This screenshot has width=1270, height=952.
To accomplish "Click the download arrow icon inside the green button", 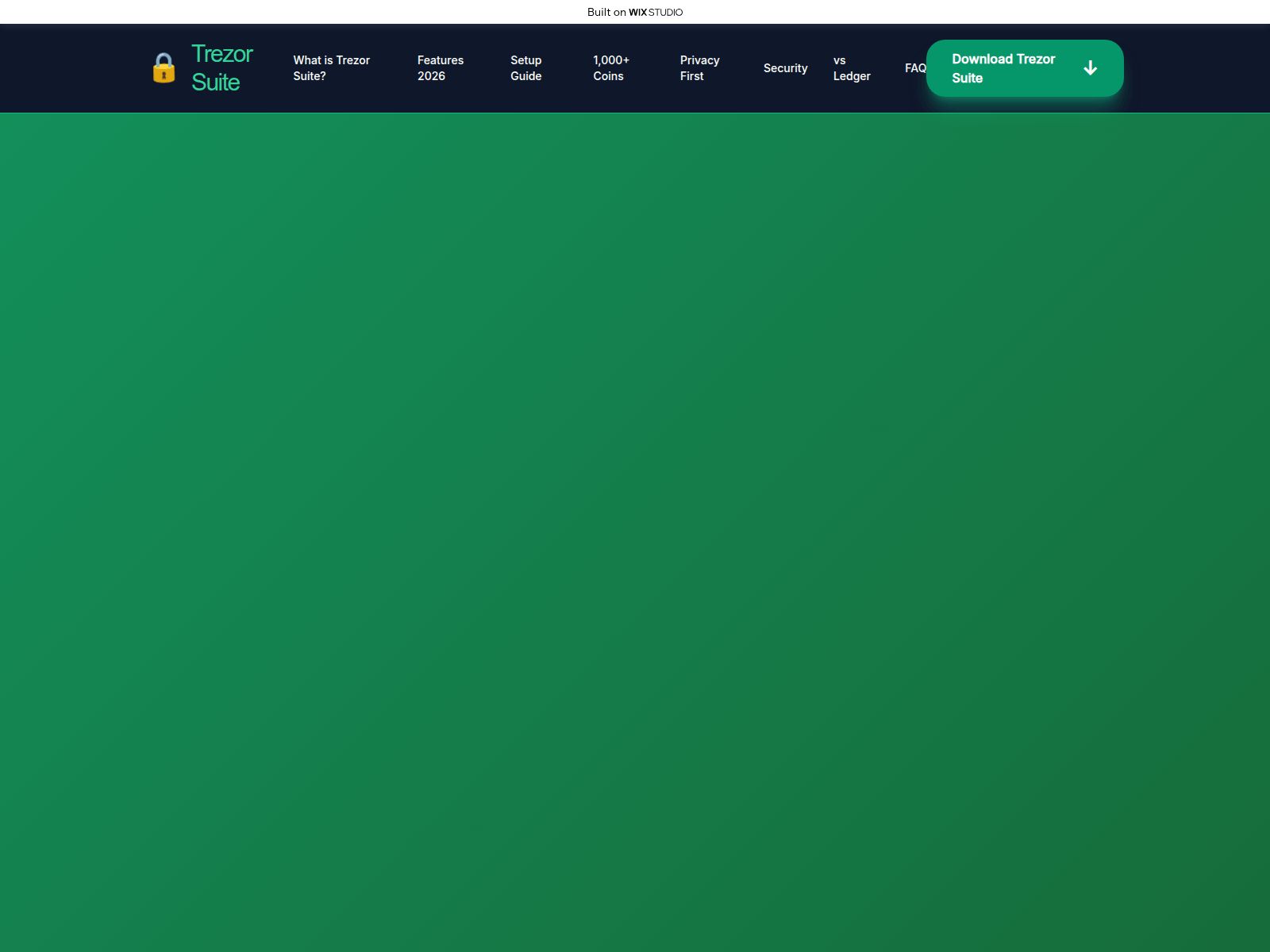I will pyautogui.click(x=1091, y=68).
